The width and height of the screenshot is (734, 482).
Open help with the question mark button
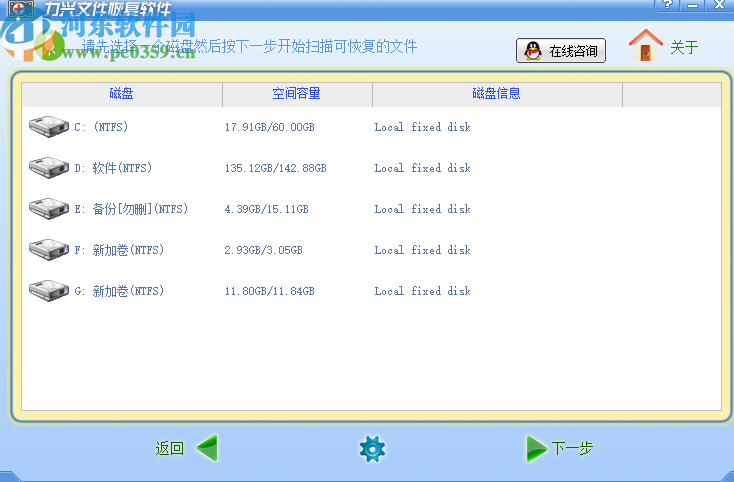point(668,5)
